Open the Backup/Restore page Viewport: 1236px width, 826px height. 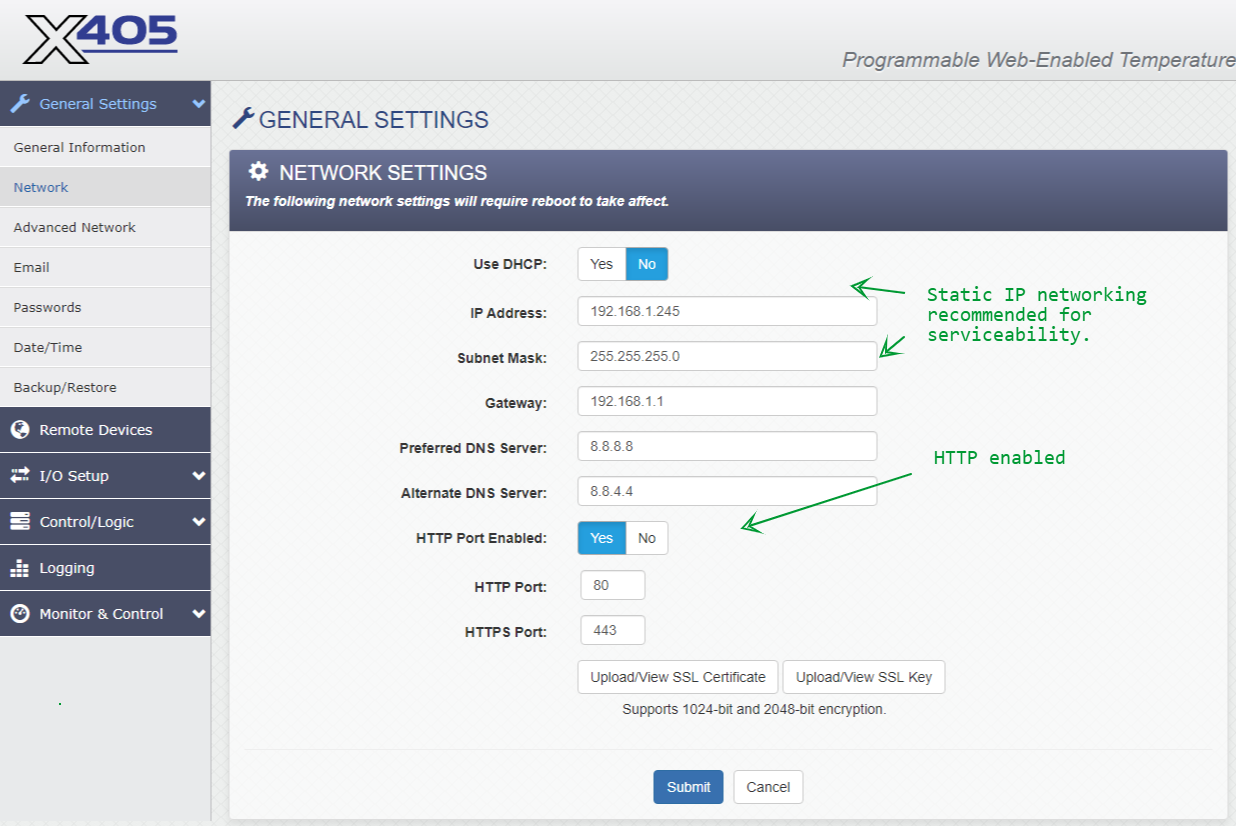coord(65,387)
